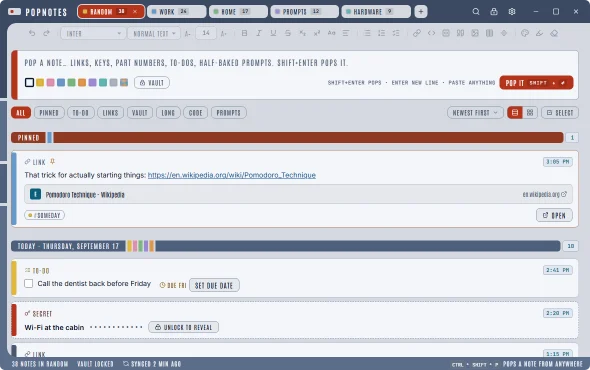Insert a bulleted list
This screenshot has width=590, height=370.
[x=367, y=33]
